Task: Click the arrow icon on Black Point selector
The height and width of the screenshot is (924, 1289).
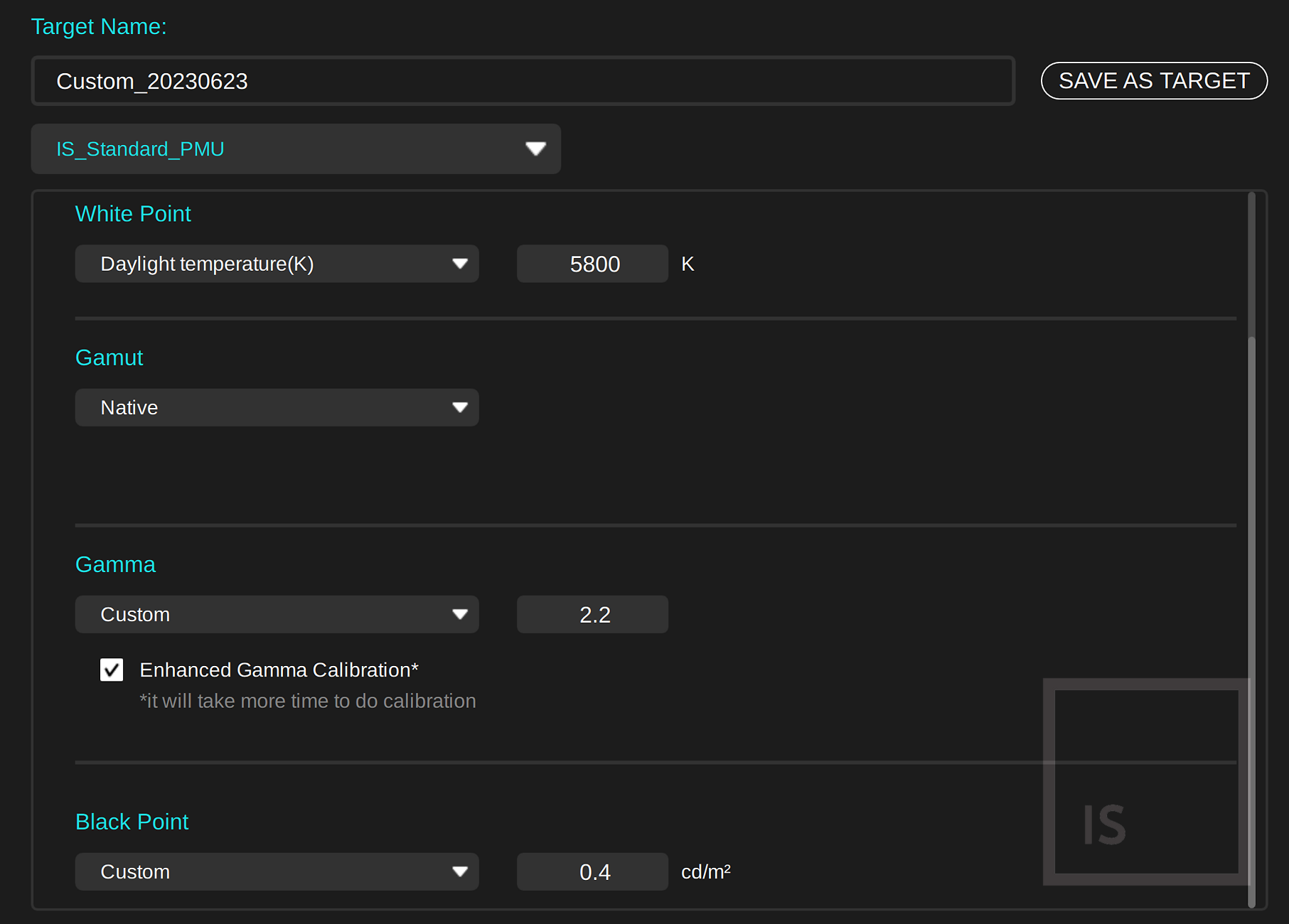Action: click(462, 871)
